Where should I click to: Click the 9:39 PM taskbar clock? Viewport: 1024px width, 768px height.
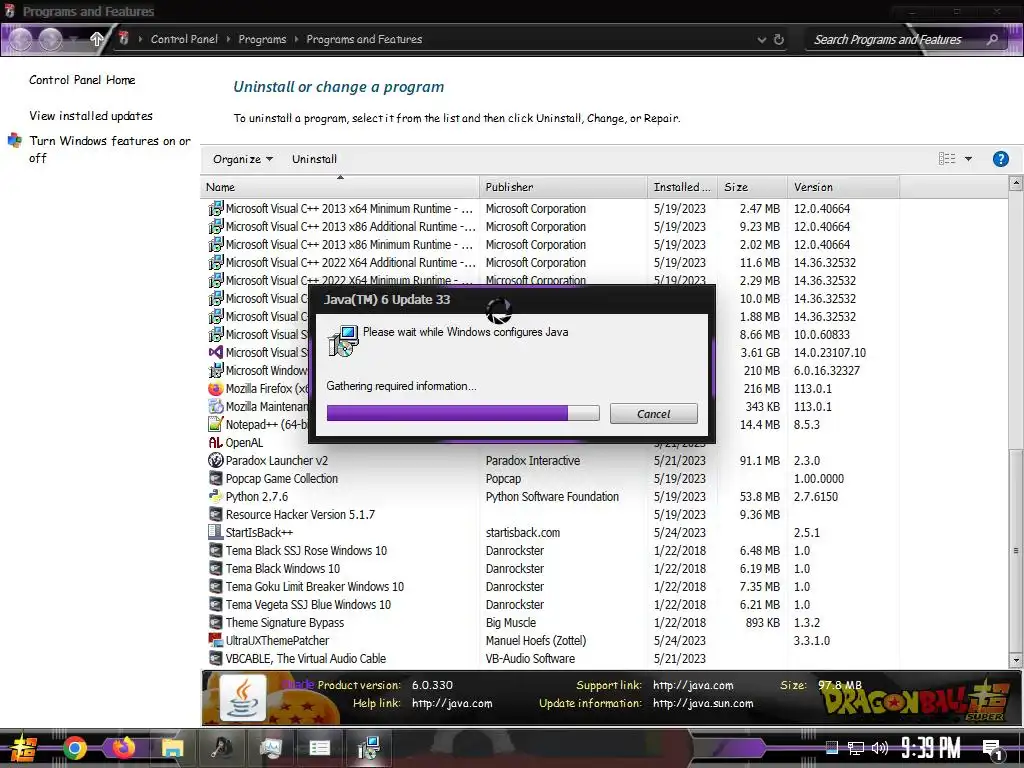931,748
